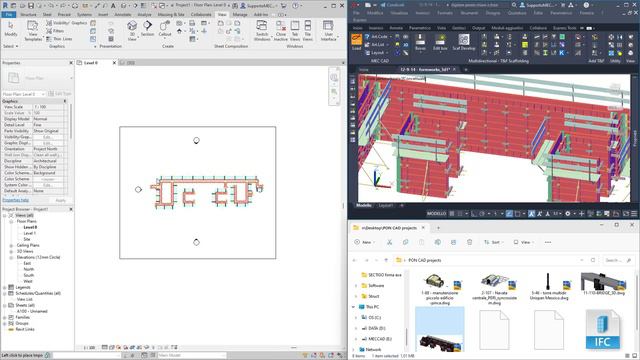The width and height of the screenshot is (640, 360).
Task: Open the Sort dropdown in File Explorer
Action: (x=493, y=242)
